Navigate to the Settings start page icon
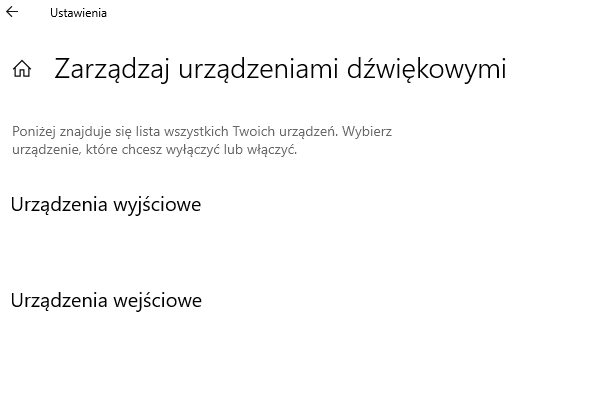The height and width of the screenshot is (416, 600). point(22,69)
